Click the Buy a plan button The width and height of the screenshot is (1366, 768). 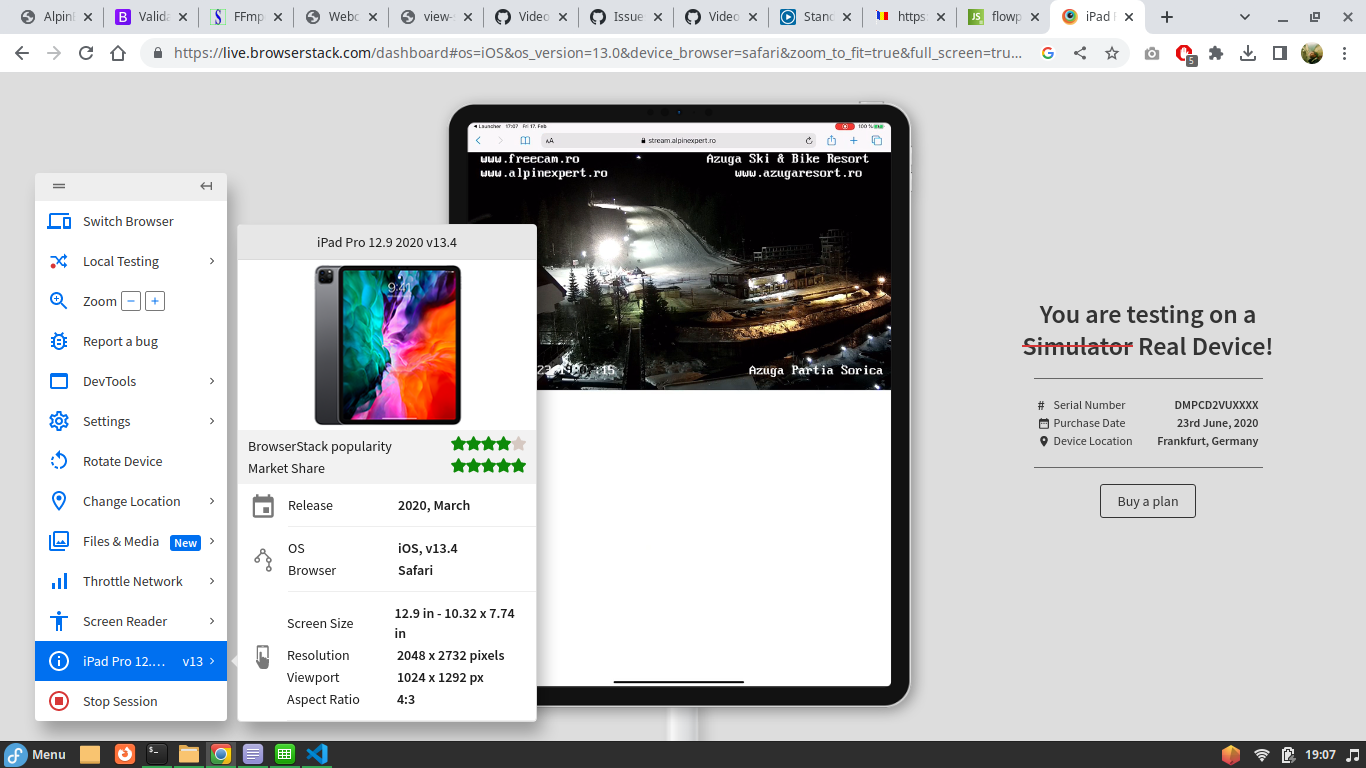pos(1148,501)
